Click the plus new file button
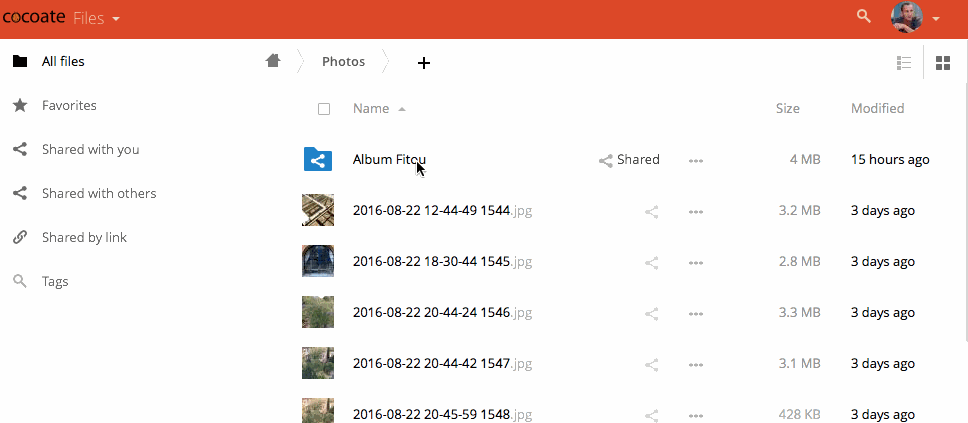Screen dimensions: 968x423 pyautogui.click(x=424, y=62)
